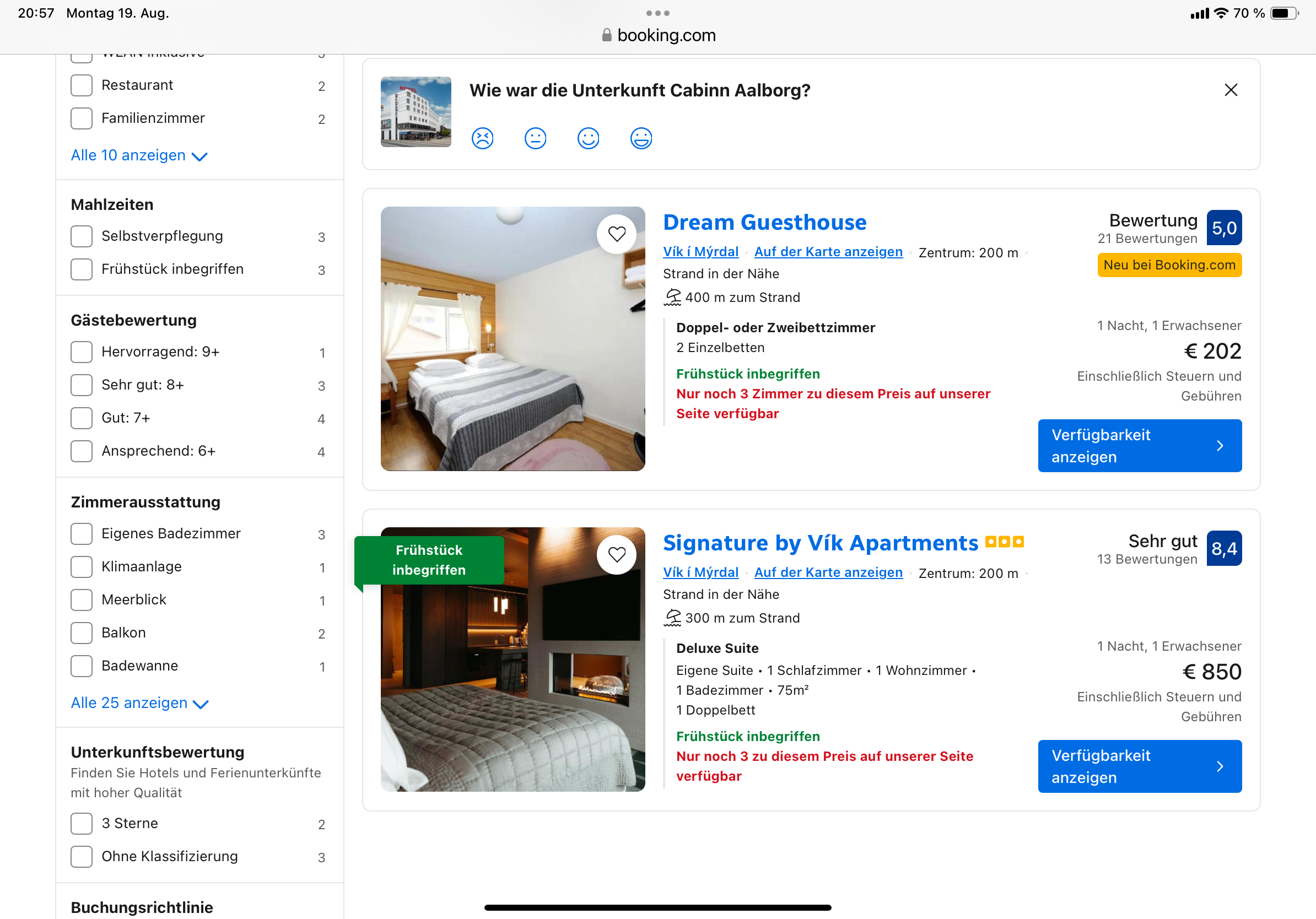Screen dimensions: 1316x919
Task: Tap the Deluxe Suite room name
Action: click(x=717, y=648)
